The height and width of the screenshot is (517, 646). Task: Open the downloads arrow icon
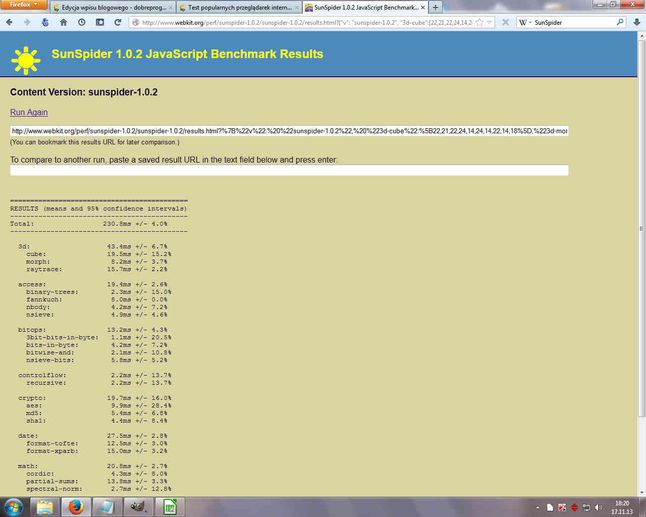[637, 22]
